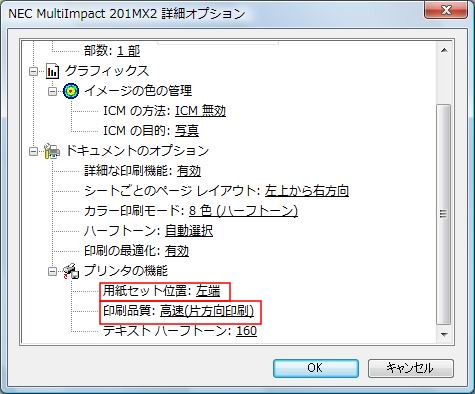Click the 用紙セット位置 label text
Screen dimensions: 475x394
(x=147, y=291)
